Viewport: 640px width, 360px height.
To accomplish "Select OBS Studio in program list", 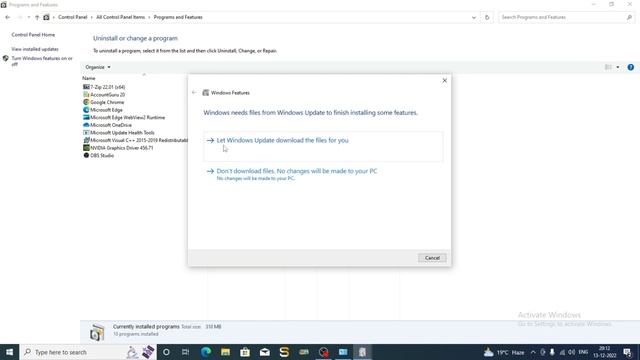I will pyautogui.click(x=102, y=156).
